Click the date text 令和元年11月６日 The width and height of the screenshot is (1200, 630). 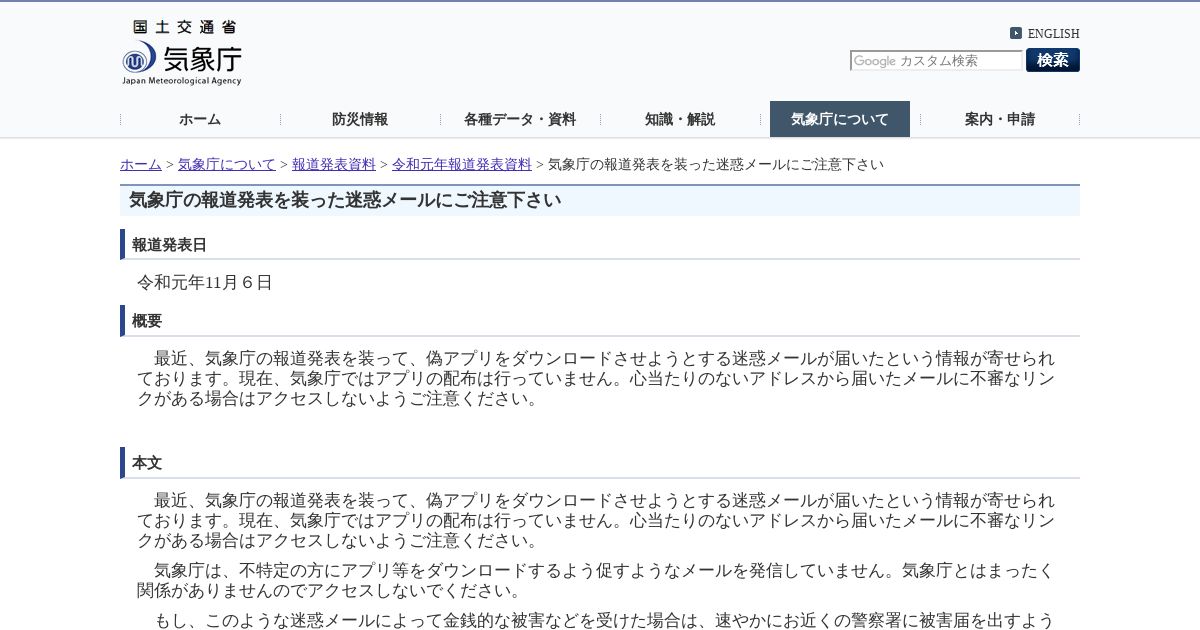point(205,283)
